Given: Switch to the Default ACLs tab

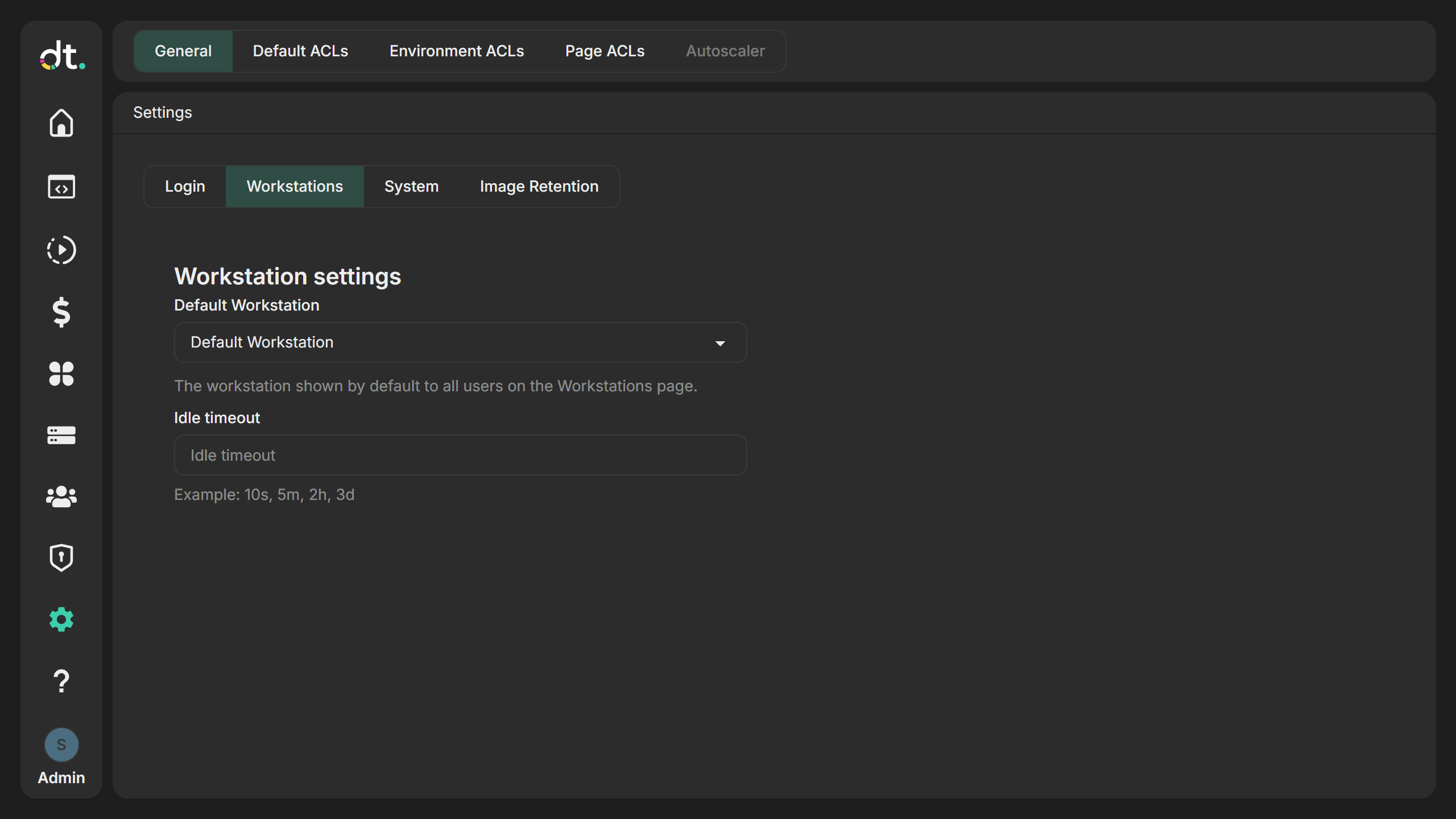Looking at the screenshot, I should tap(301, 51).
